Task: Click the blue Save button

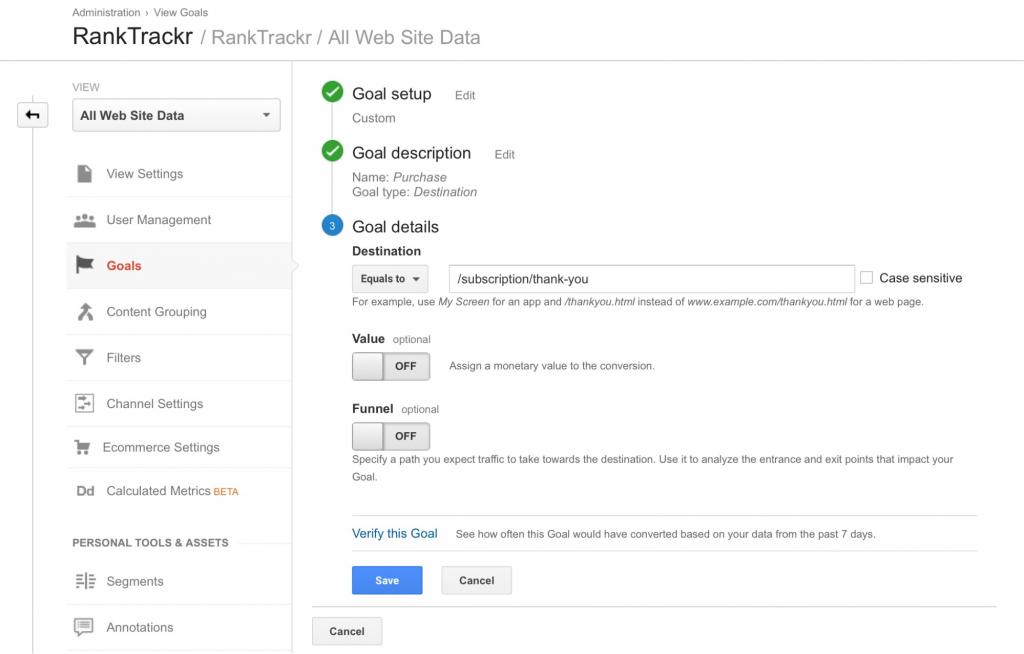Action: pyautogui.click(x=387, y=580)
